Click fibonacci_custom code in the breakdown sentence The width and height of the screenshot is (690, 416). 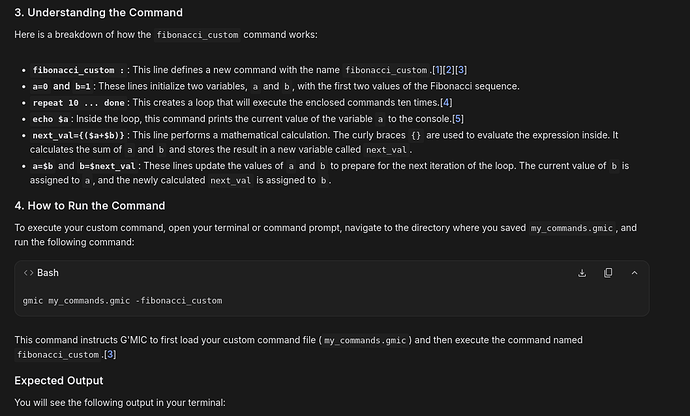click(x=196, y=35)
